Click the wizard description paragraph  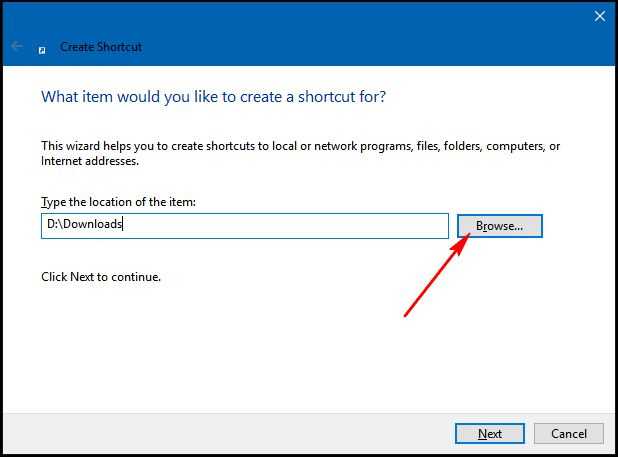(300, 153)
